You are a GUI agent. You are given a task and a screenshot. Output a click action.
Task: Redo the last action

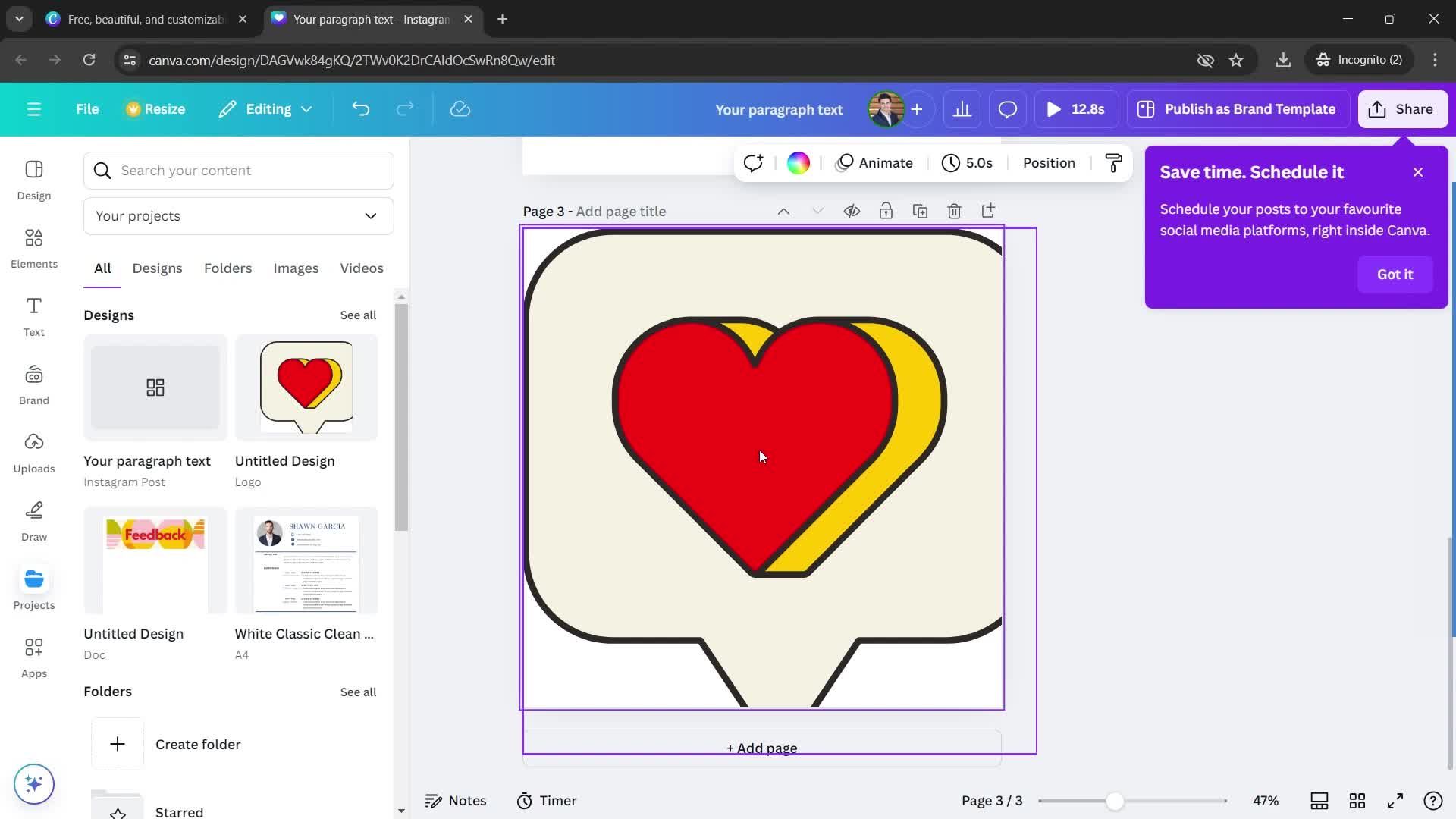405,109
